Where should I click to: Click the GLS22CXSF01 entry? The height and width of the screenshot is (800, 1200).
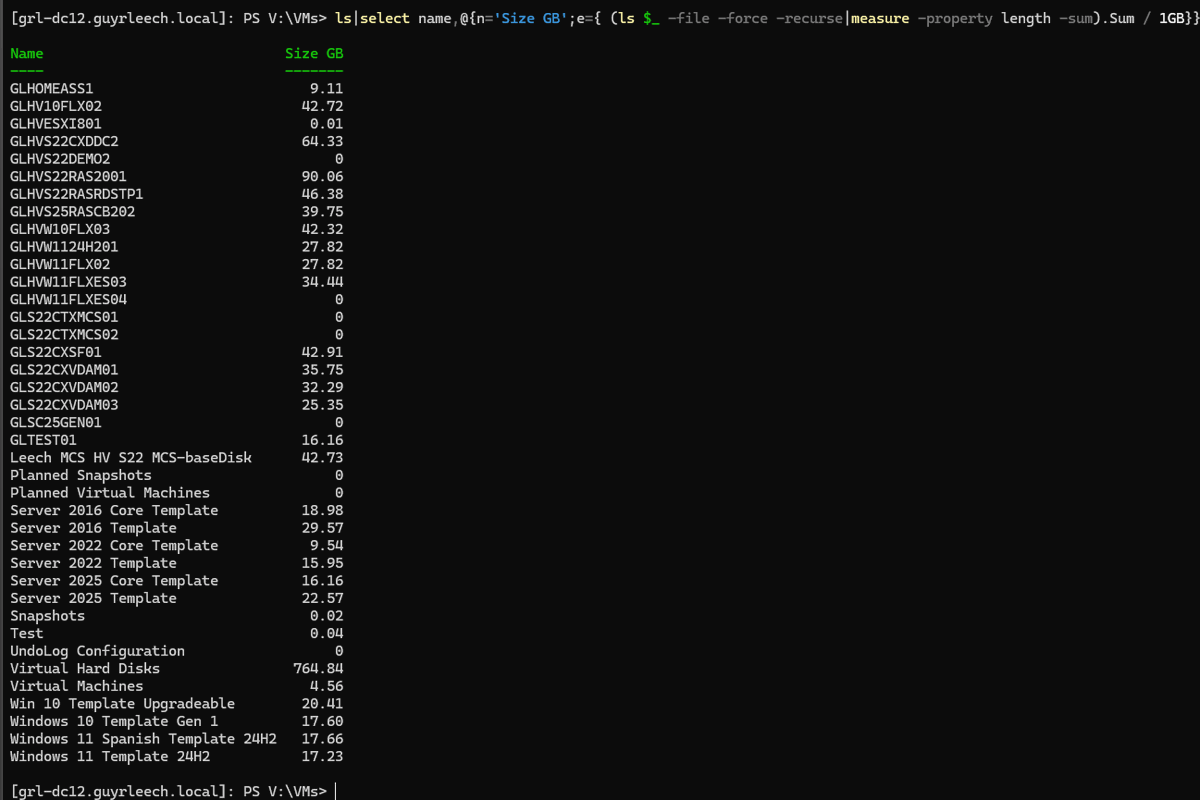click(x=56, y=352)
